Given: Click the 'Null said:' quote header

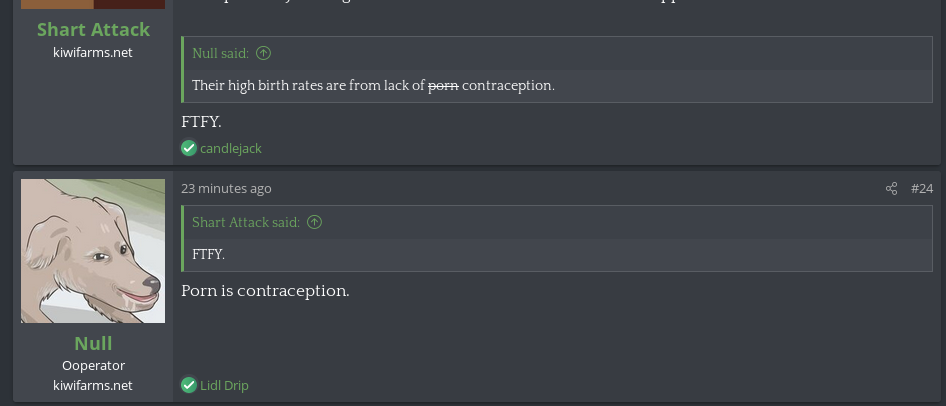Looking at the screenshot, I should pos(220,53).
